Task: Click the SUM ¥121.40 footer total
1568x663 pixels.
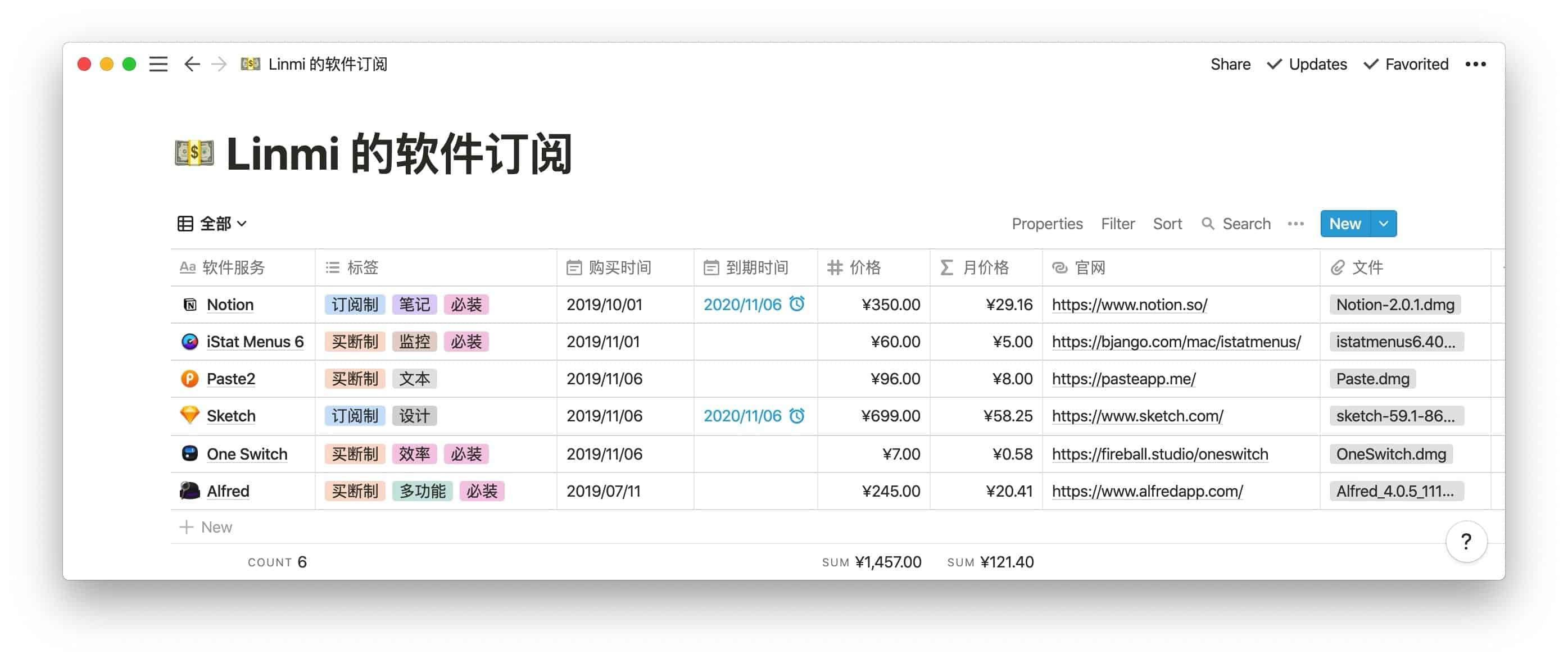Action: tap(990, 562)
